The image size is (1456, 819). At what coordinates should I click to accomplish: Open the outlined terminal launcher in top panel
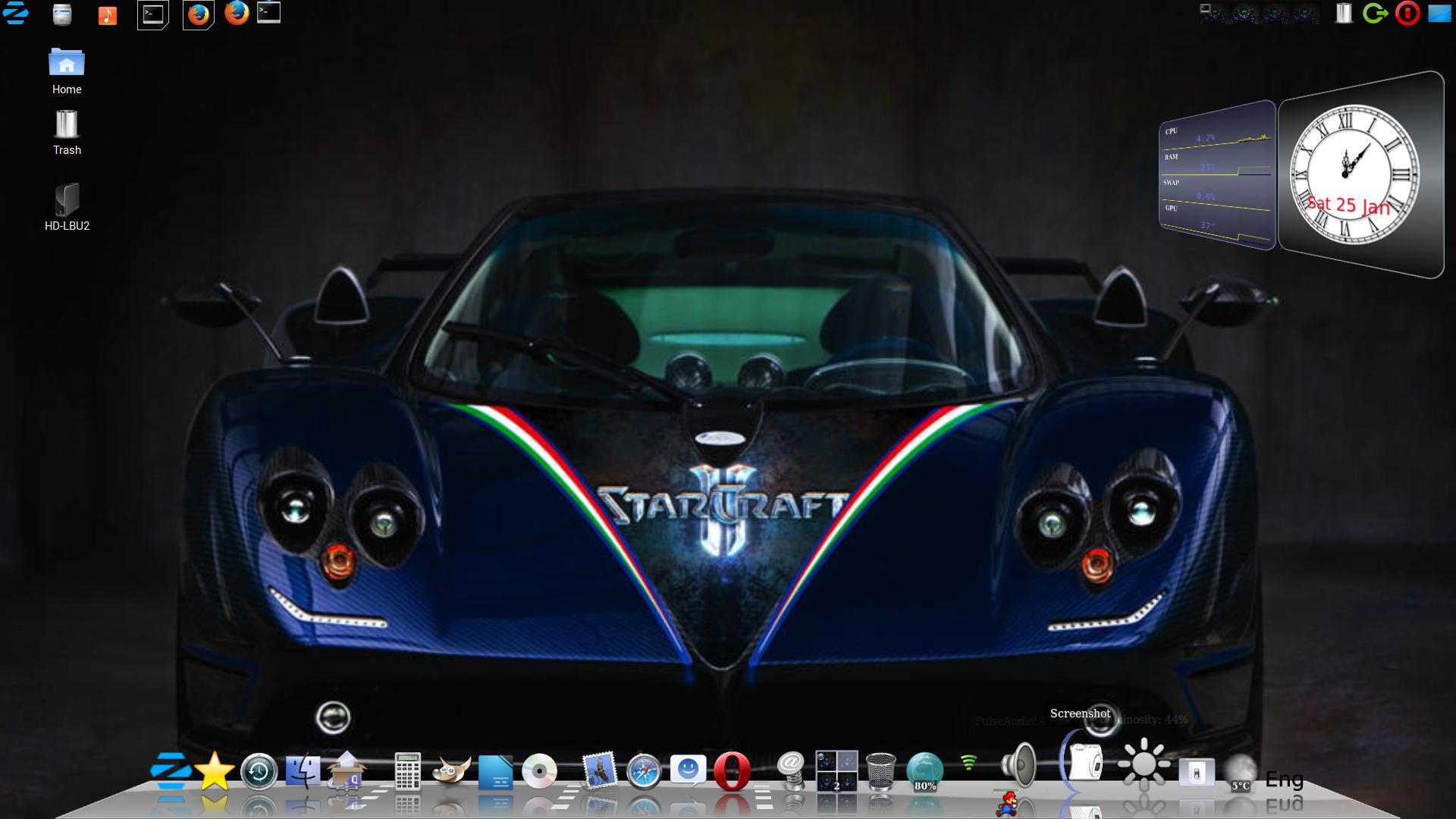153,14
